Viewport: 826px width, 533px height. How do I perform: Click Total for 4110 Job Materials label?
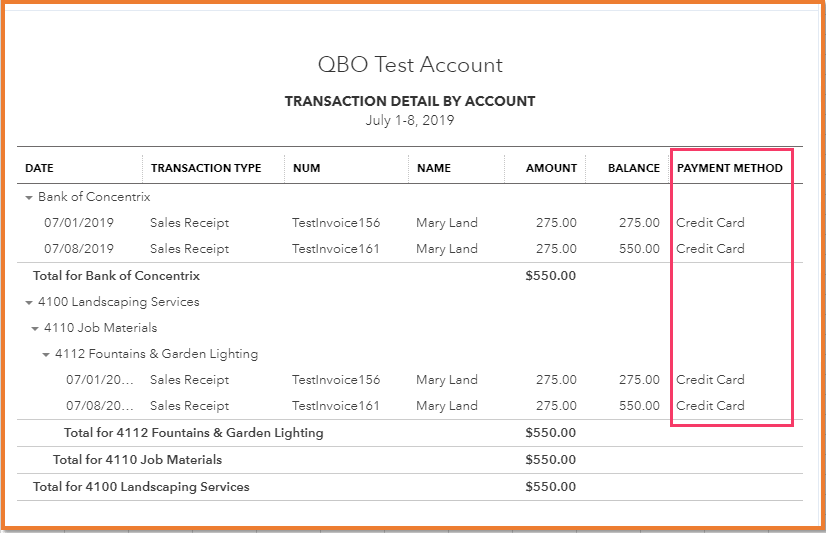point(137,460)
